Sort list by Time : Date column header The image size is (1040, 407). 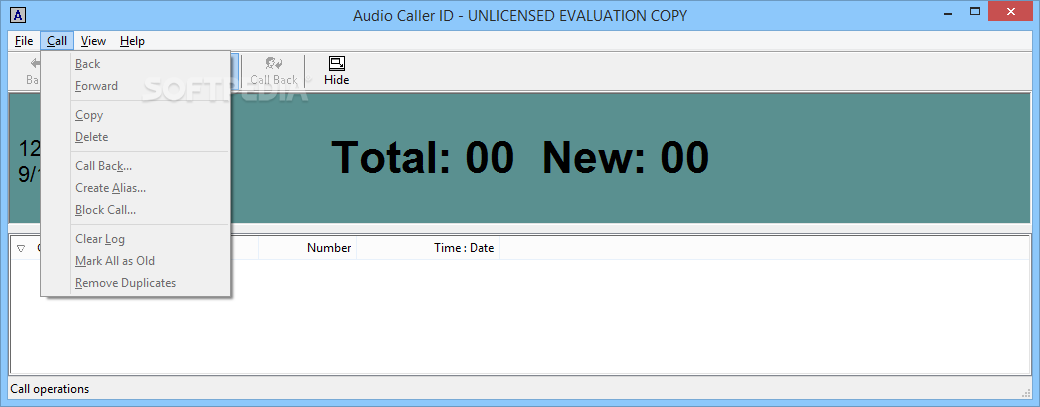point(428,248)
